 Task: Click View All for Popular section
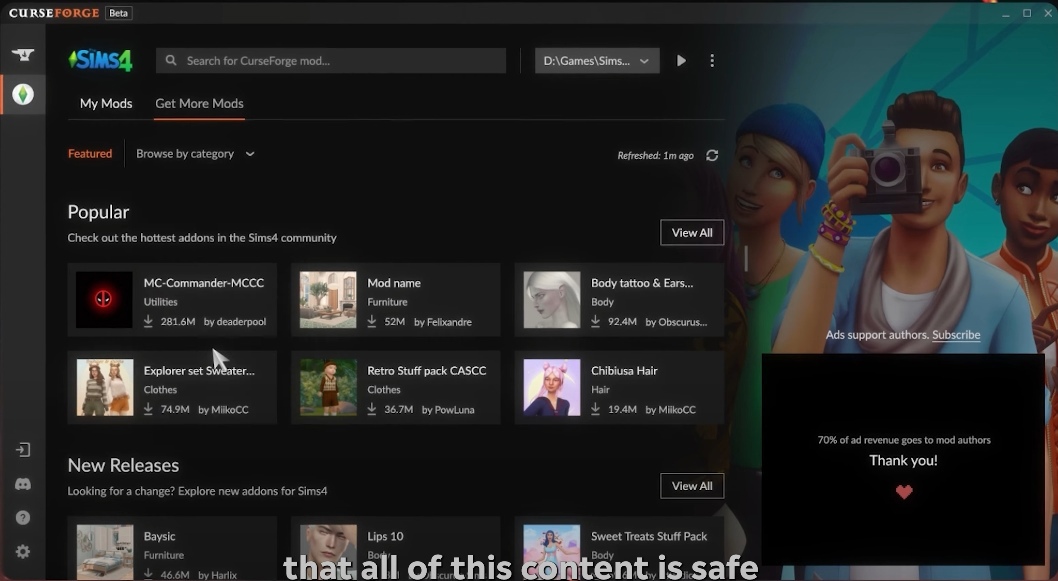691,233
